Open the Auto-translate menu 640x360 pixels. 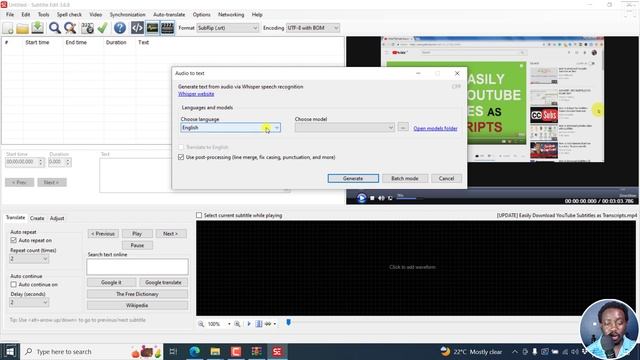[x=169, y=14]
